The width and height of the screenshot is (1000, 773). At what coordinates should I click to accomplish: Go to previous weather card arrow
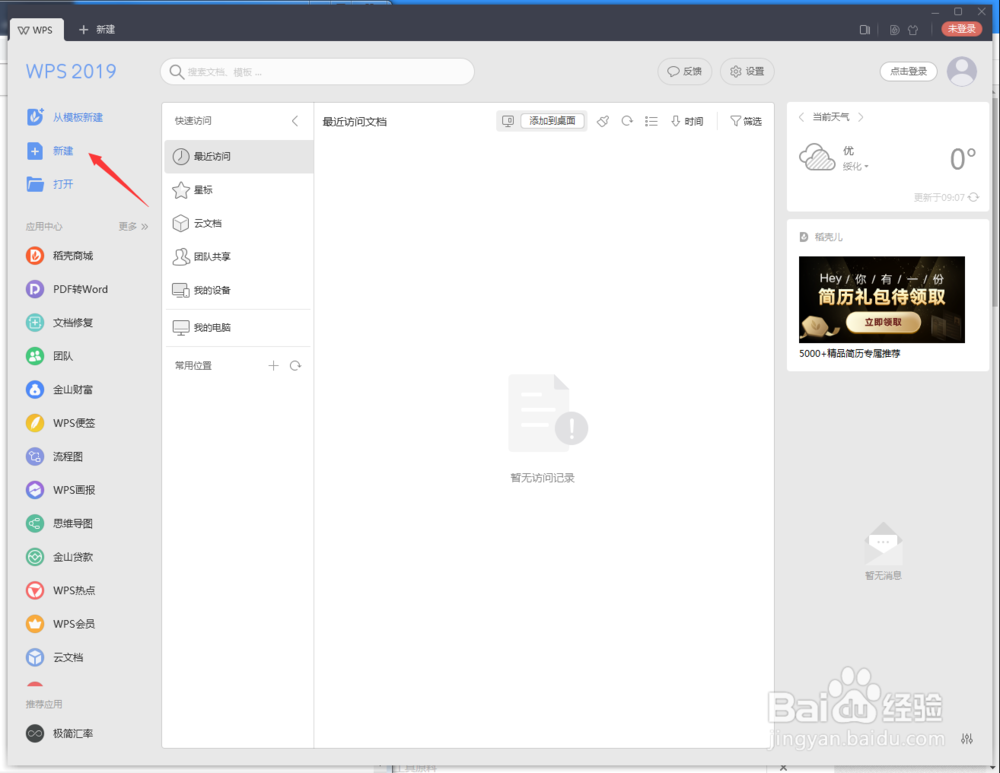(802, 117)
